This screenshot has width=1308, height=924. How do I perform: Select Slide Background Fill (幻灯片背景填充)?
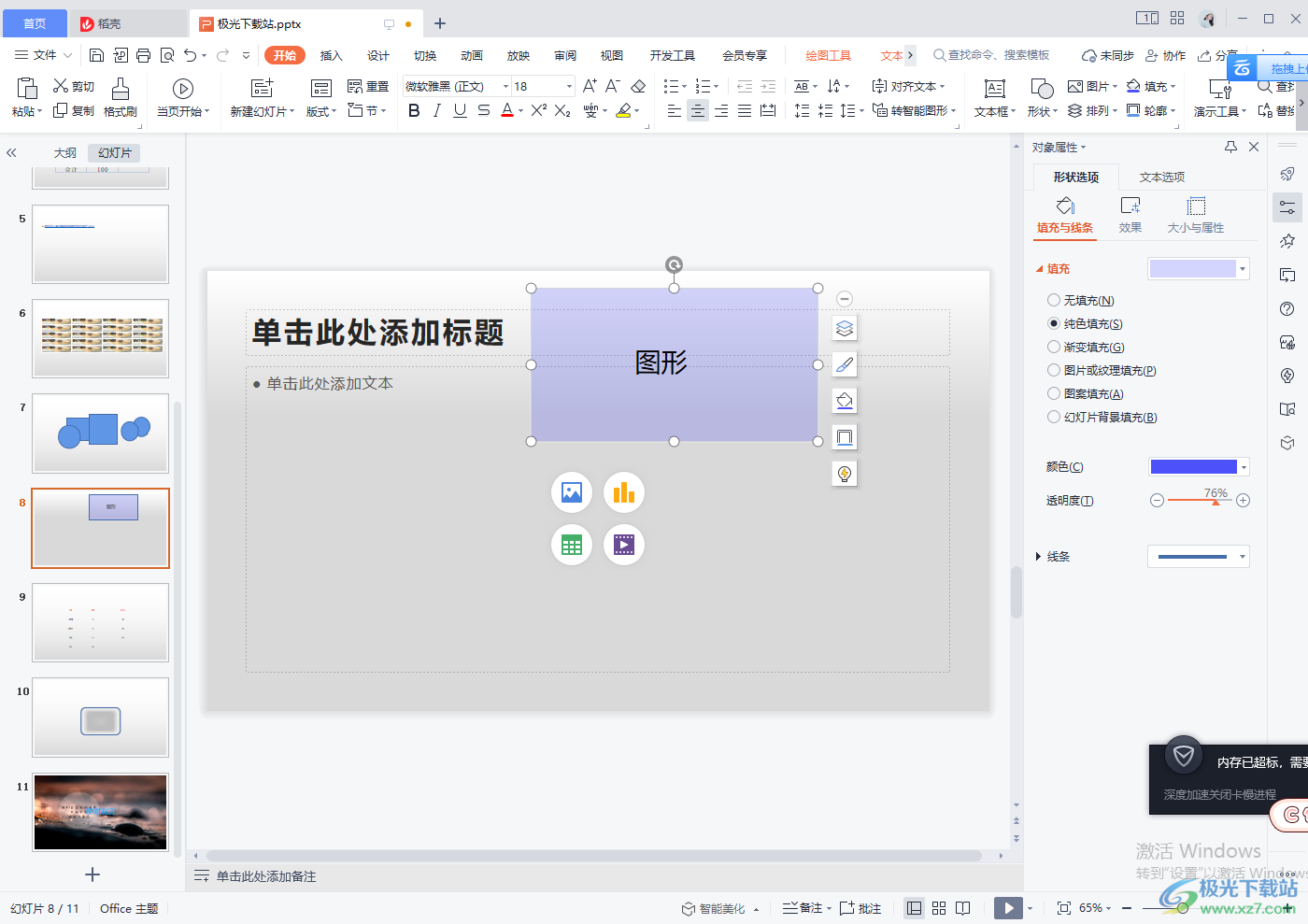click(1102, 418)
